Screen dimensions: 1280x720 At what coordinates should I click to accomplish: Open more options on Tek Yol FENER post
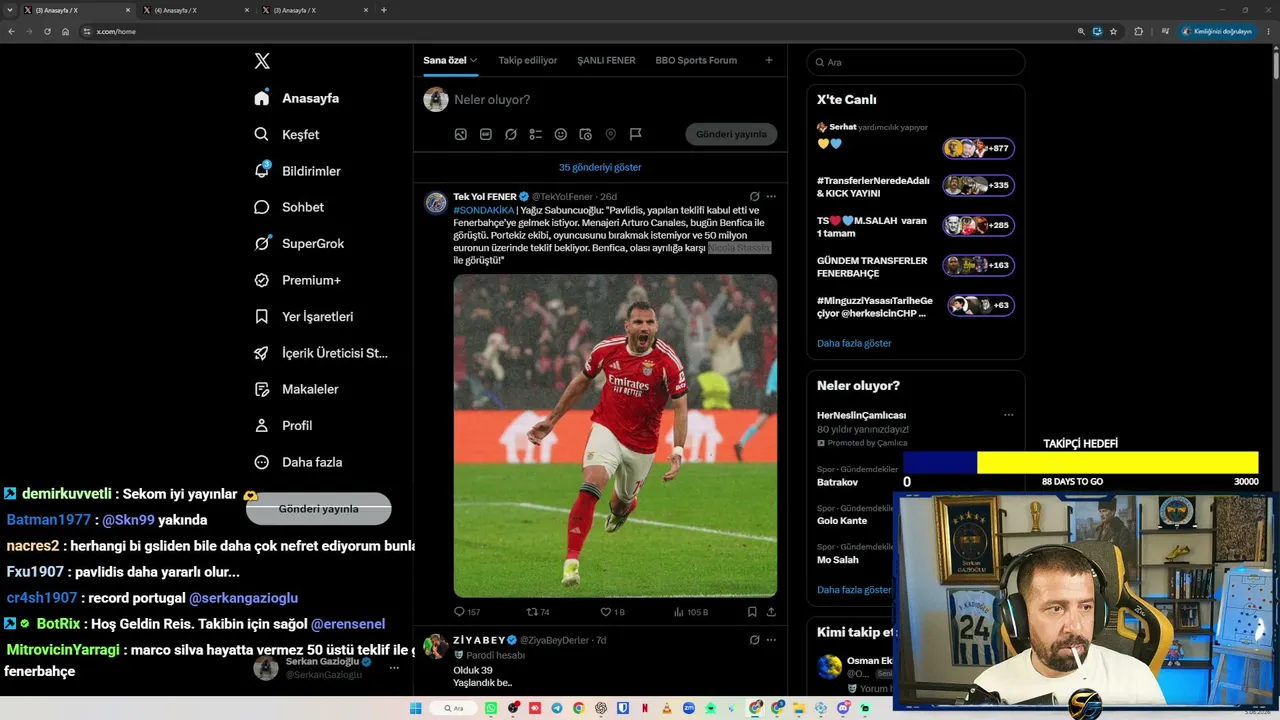tap(771, 197)
